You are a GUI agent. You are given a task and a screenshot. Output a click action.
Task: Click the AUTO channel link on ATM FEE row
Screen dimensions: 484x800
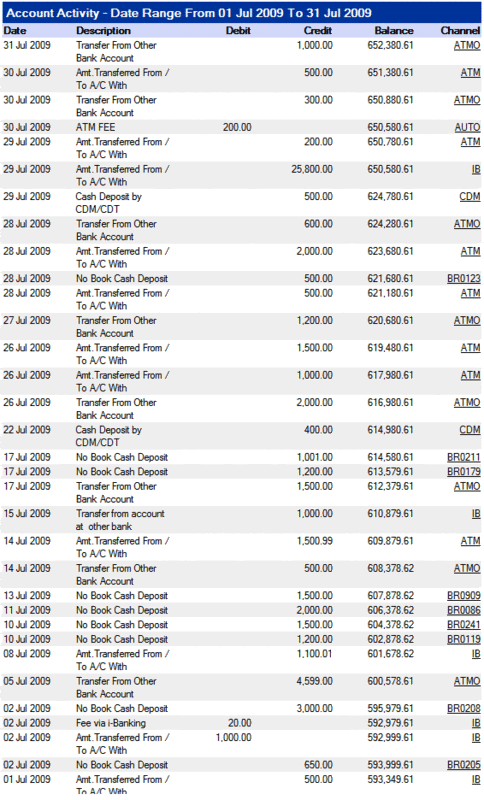[x=467, y=128]
